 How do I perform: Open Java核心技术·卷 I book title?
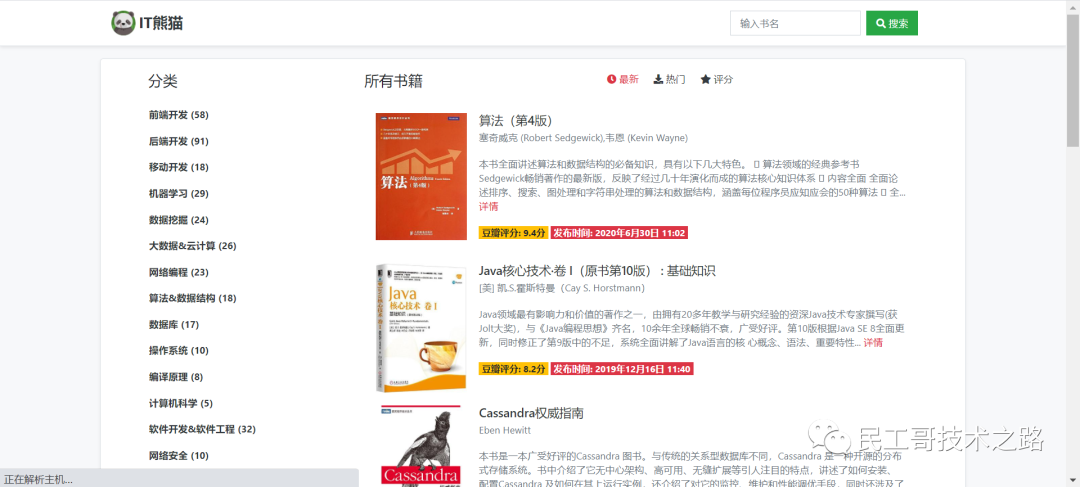597,271
